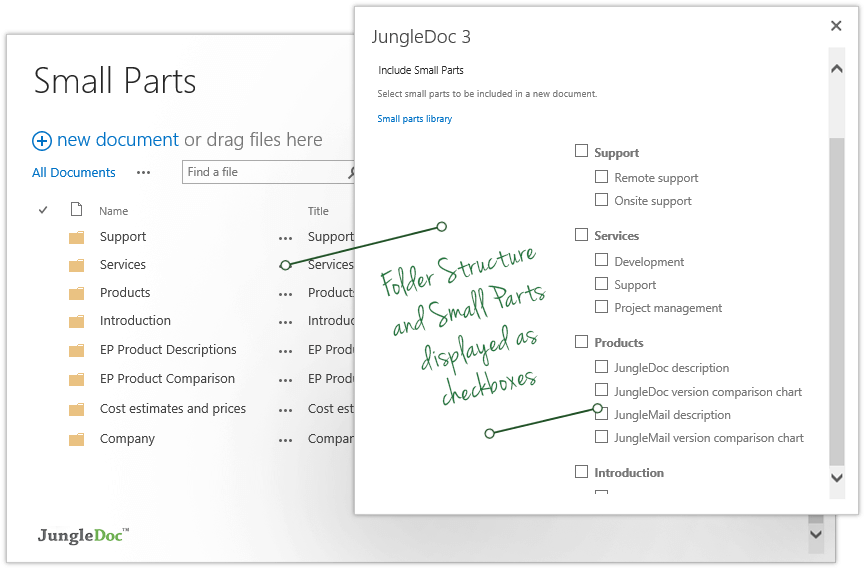
Task: Open ellipsis menu for Cost estimates and prices
Action: point(285,411)
